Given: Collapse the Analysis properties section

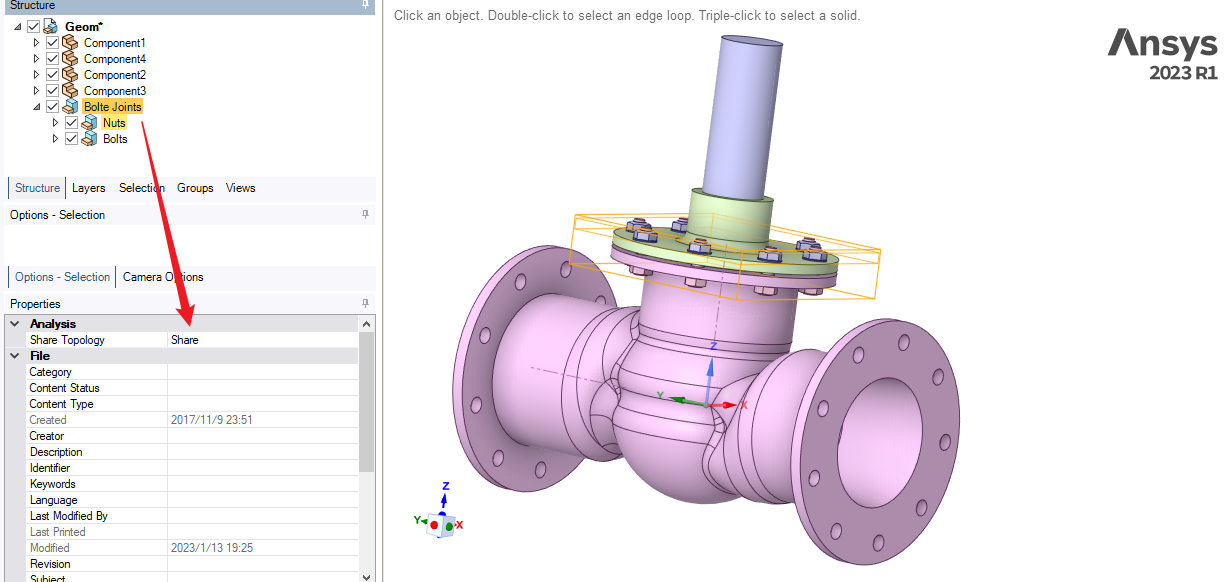Looking at the screenshot, I should pos(15,324).
